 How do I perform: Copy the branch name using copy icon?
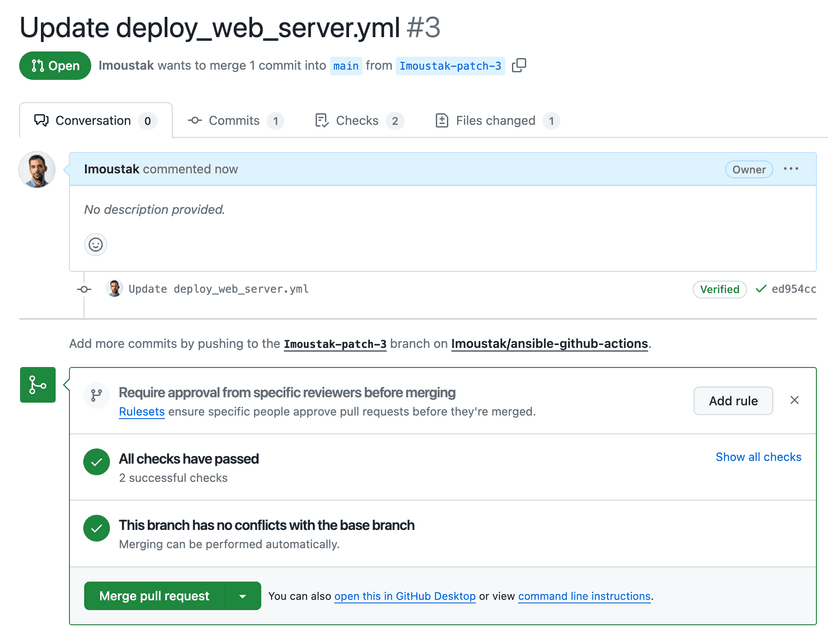point(519,66)
